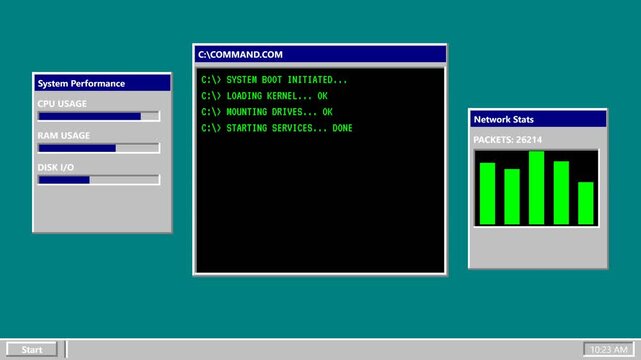The height and width of the screenshot is (360, 641).
Task: Click the RAM USAGE progress bar
Action: coord(99,148)
